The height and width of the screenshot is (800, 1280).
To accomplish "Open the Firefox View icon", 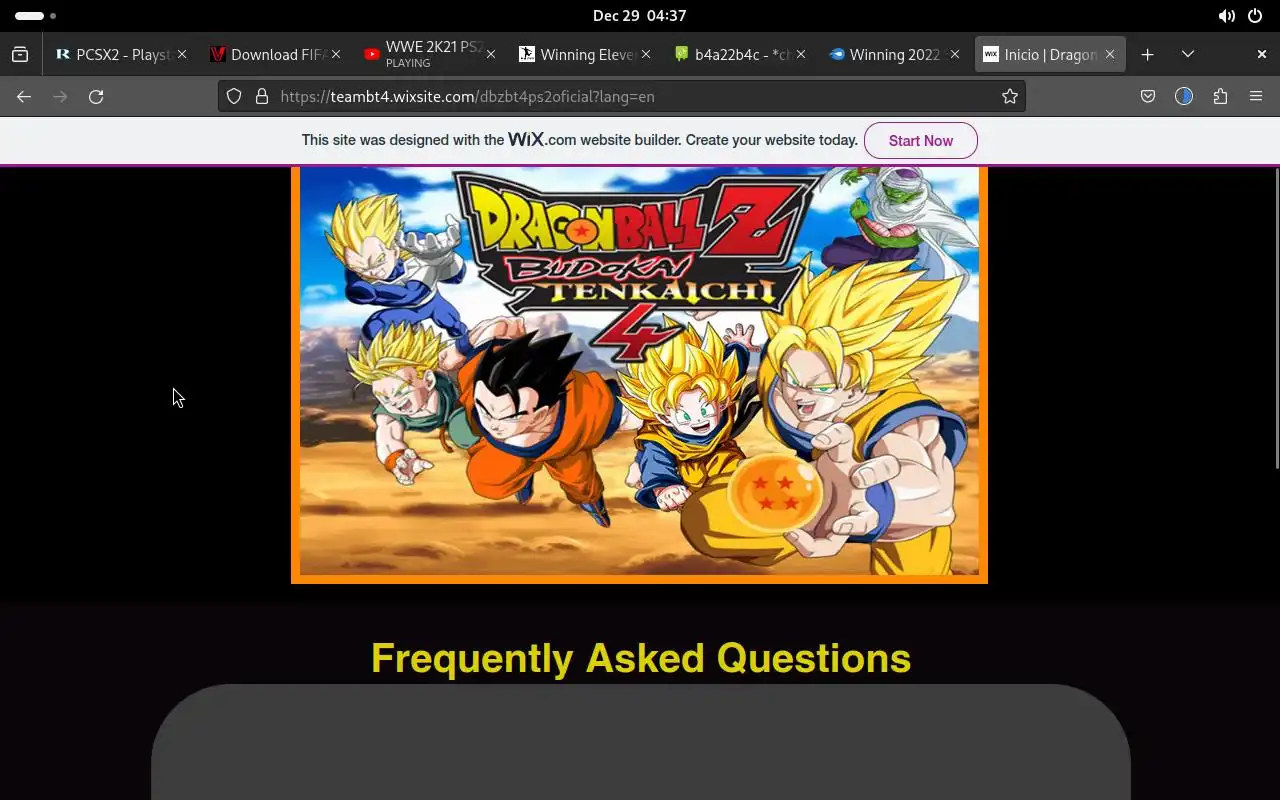I will click(20, 55).
